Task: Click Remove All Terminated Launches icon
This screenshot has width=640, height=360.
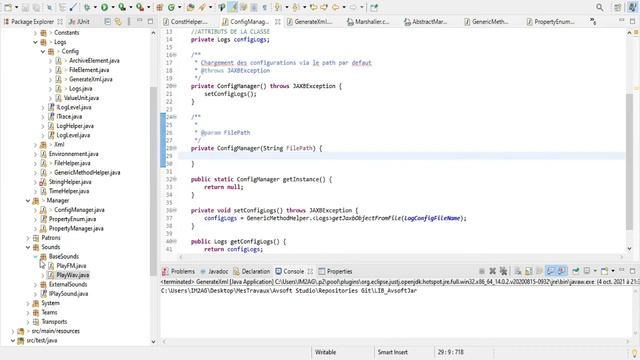Action: [504, 271]
